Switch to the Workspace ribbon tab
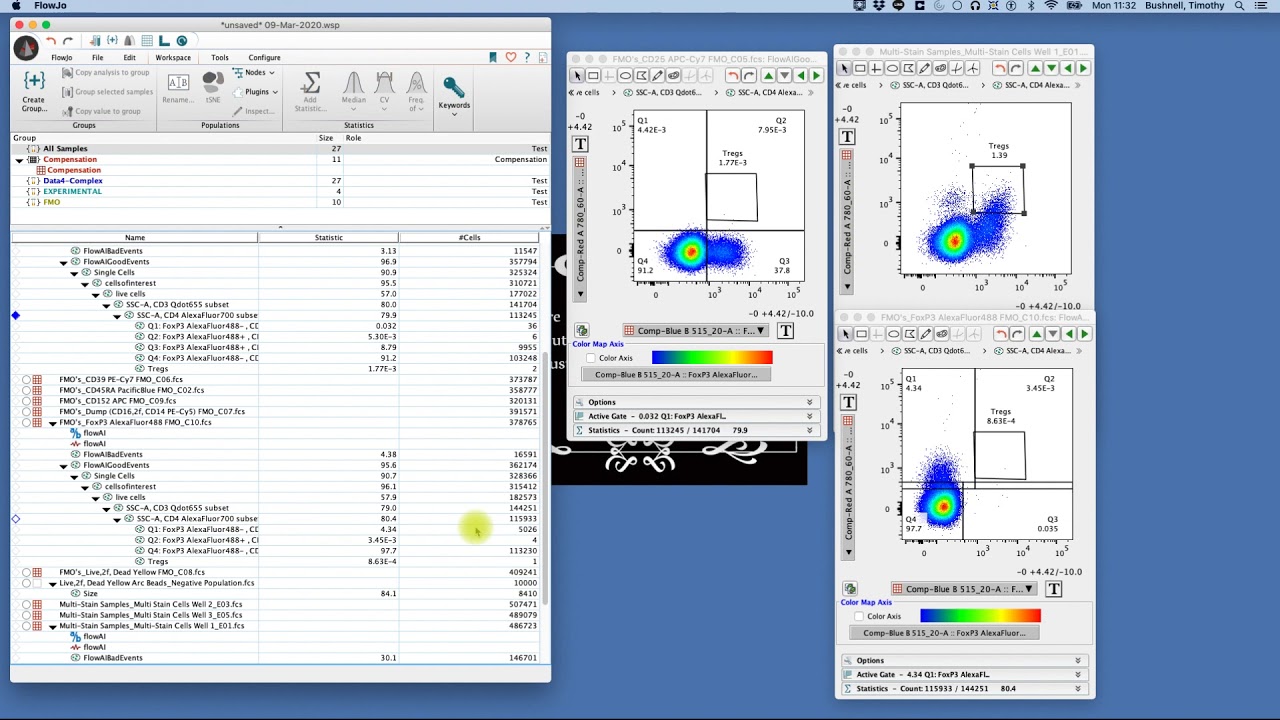The width and height of the screenshot is (1280, 720). 172,58
